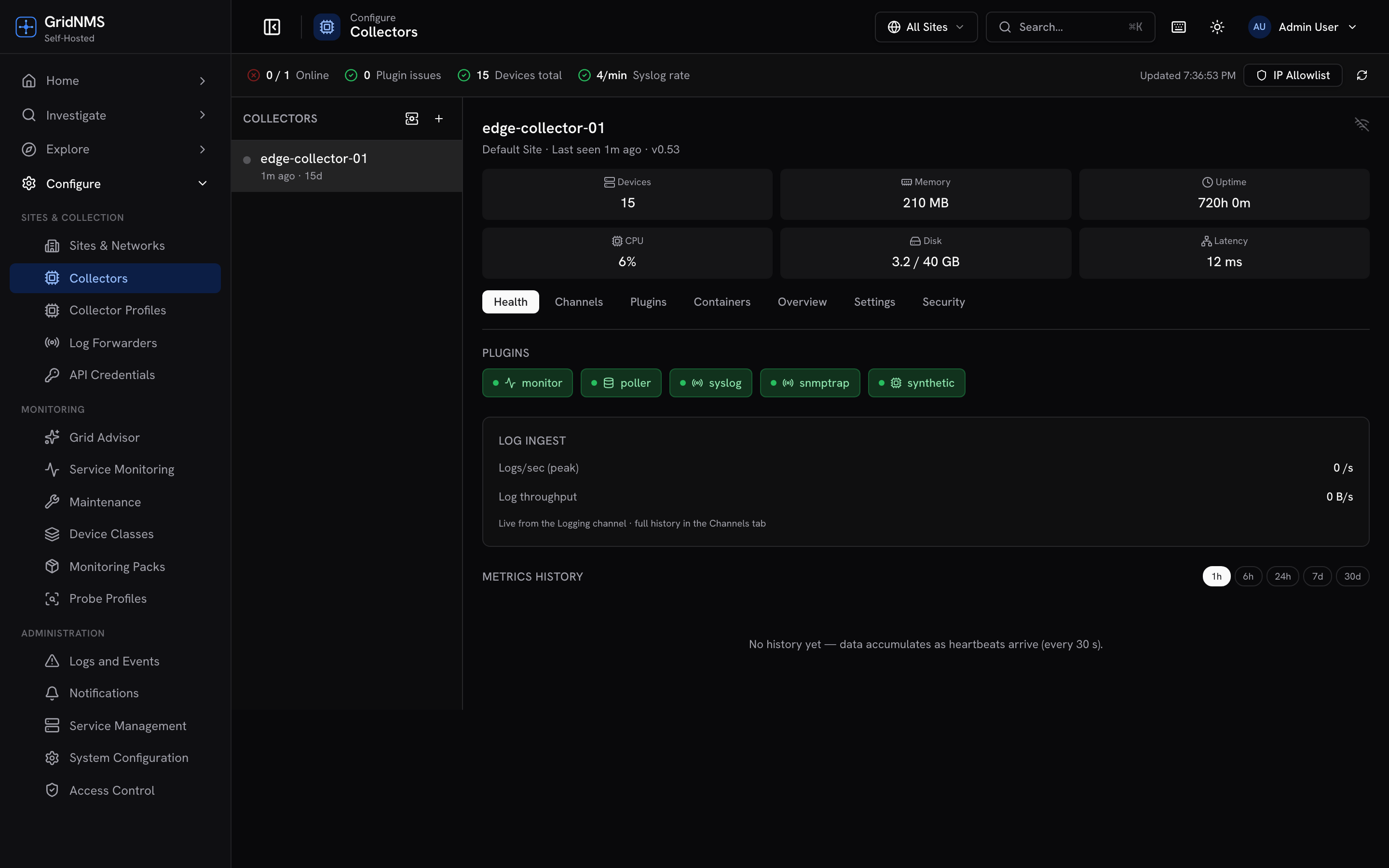Viewport: 1389px width, 868px height.
Task: Open Service Management in the sidebar
Action: (x=115, y=726)
